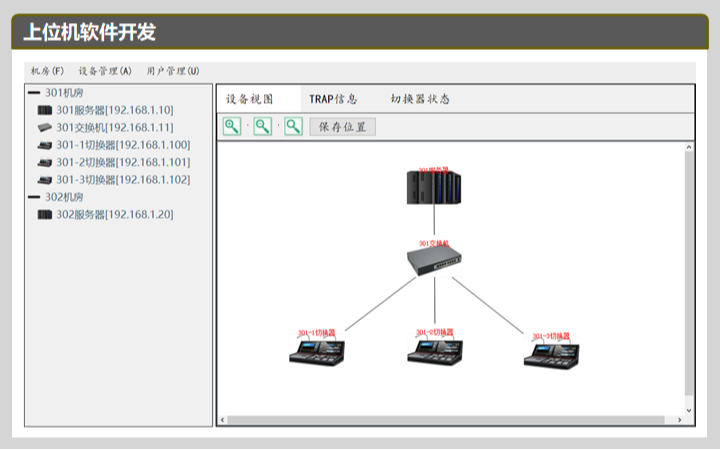Click icon beside 301-3切换器[192.168.1.102]

[x=45, y=180]
